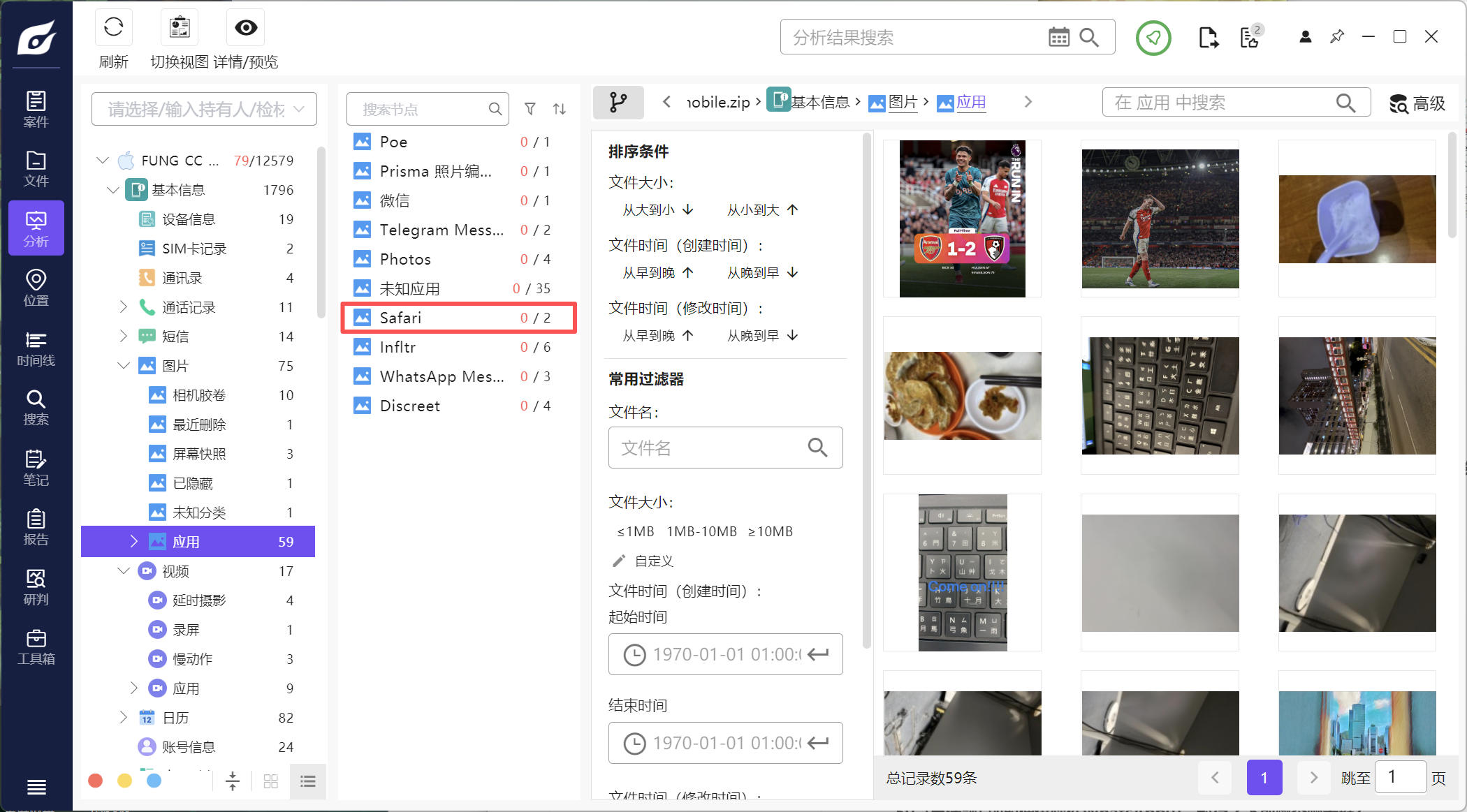Collapse the 视频 tree node
Image resolution: width=1467 pixels, height=812 pixels.
(124, 571)
